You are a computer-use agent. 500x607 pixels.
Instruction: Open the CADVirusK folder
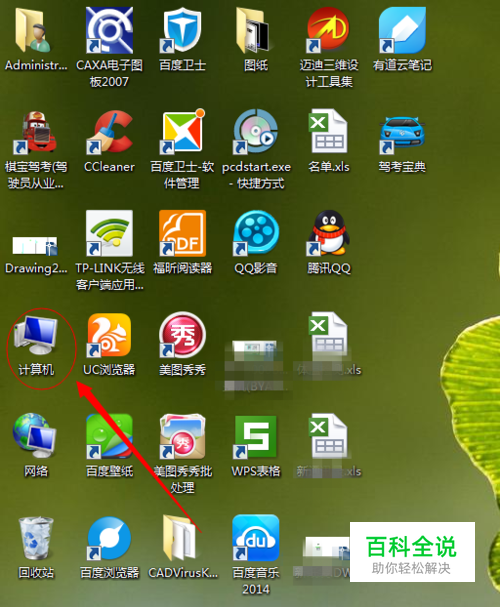coord(181,538)
